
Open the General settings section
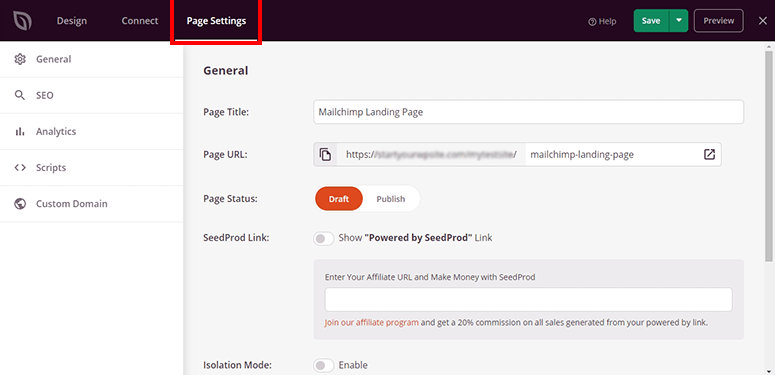tap(91, 59)
